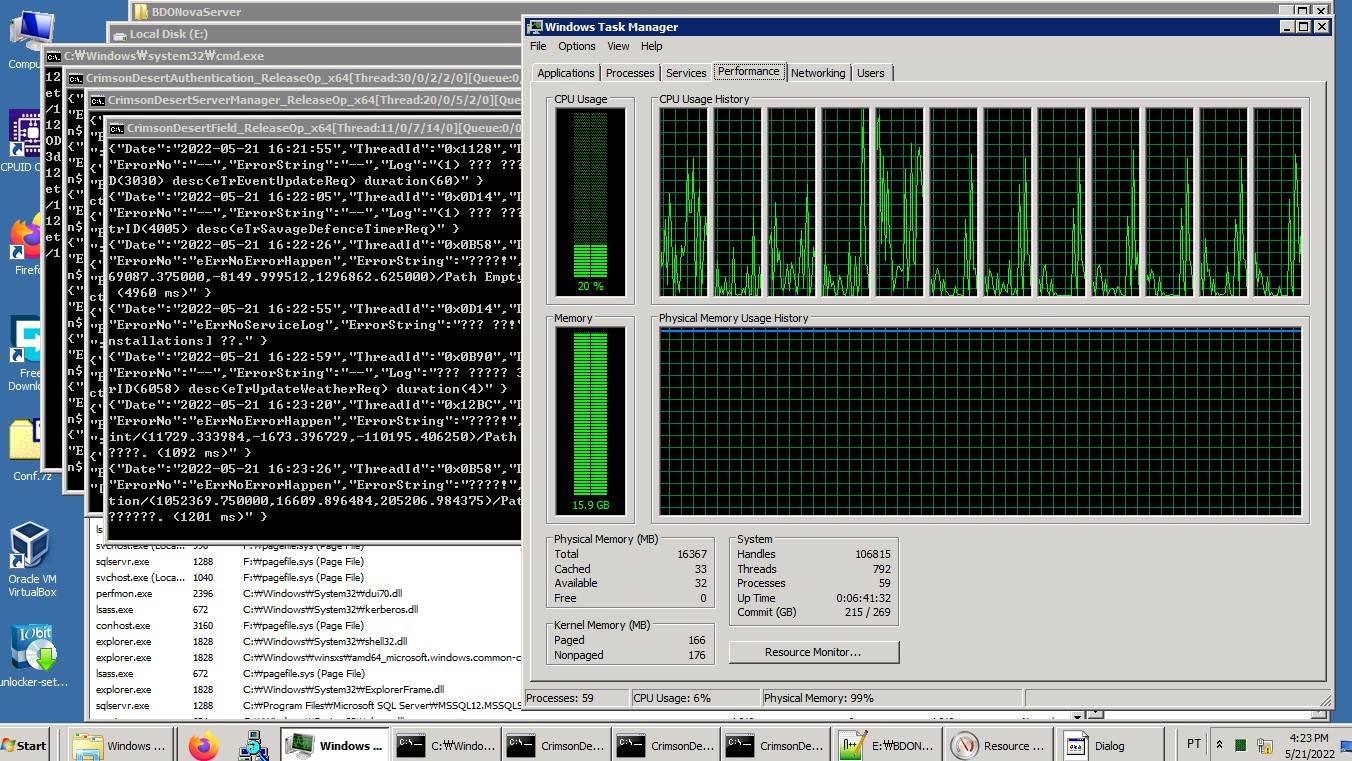Click the Physical Memory 99% status text
Image resolution: width=1352 pixels, height=761 pixels.
click(x=818, y=698)
